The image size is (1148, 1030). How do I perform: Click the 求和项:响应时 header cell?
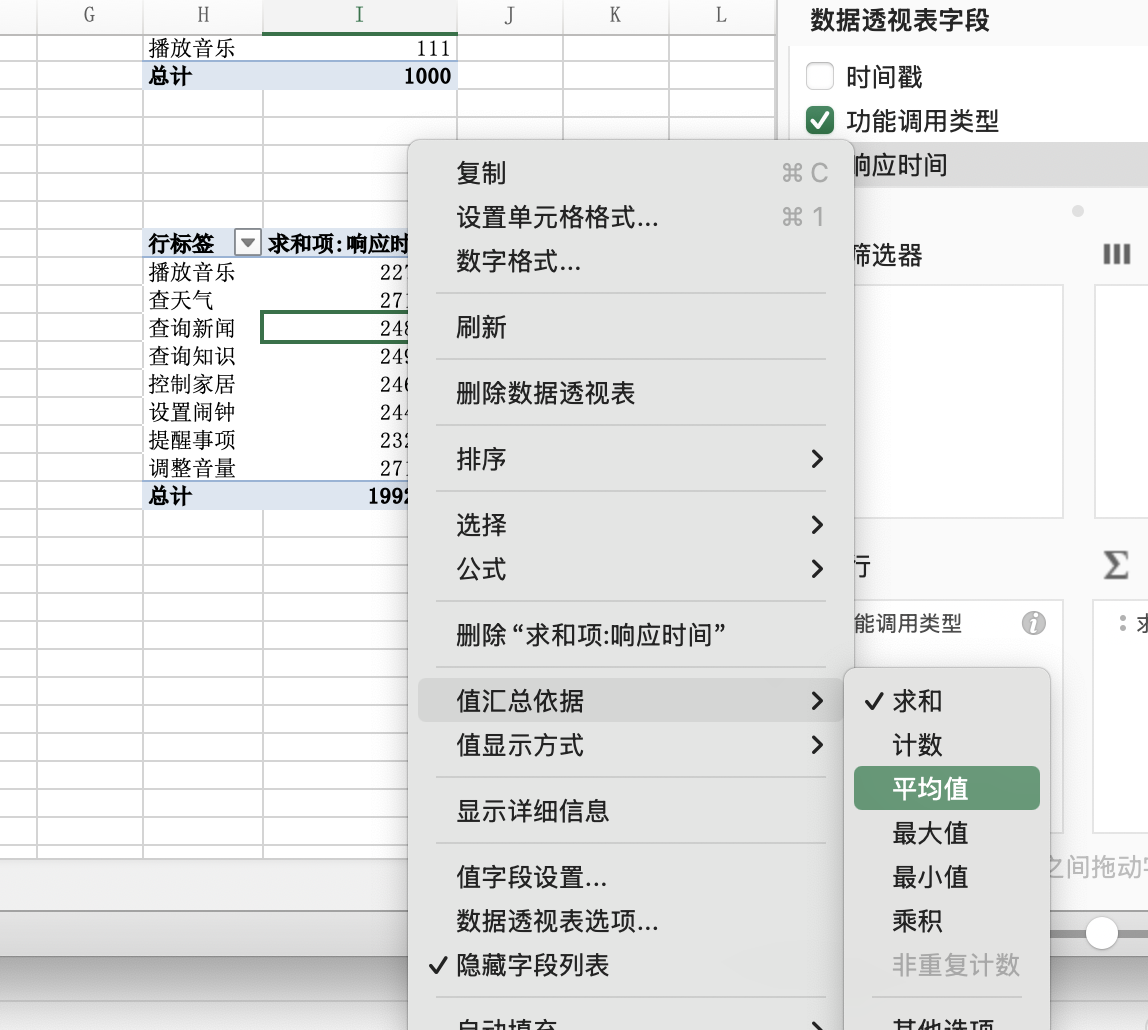point(336,243)
